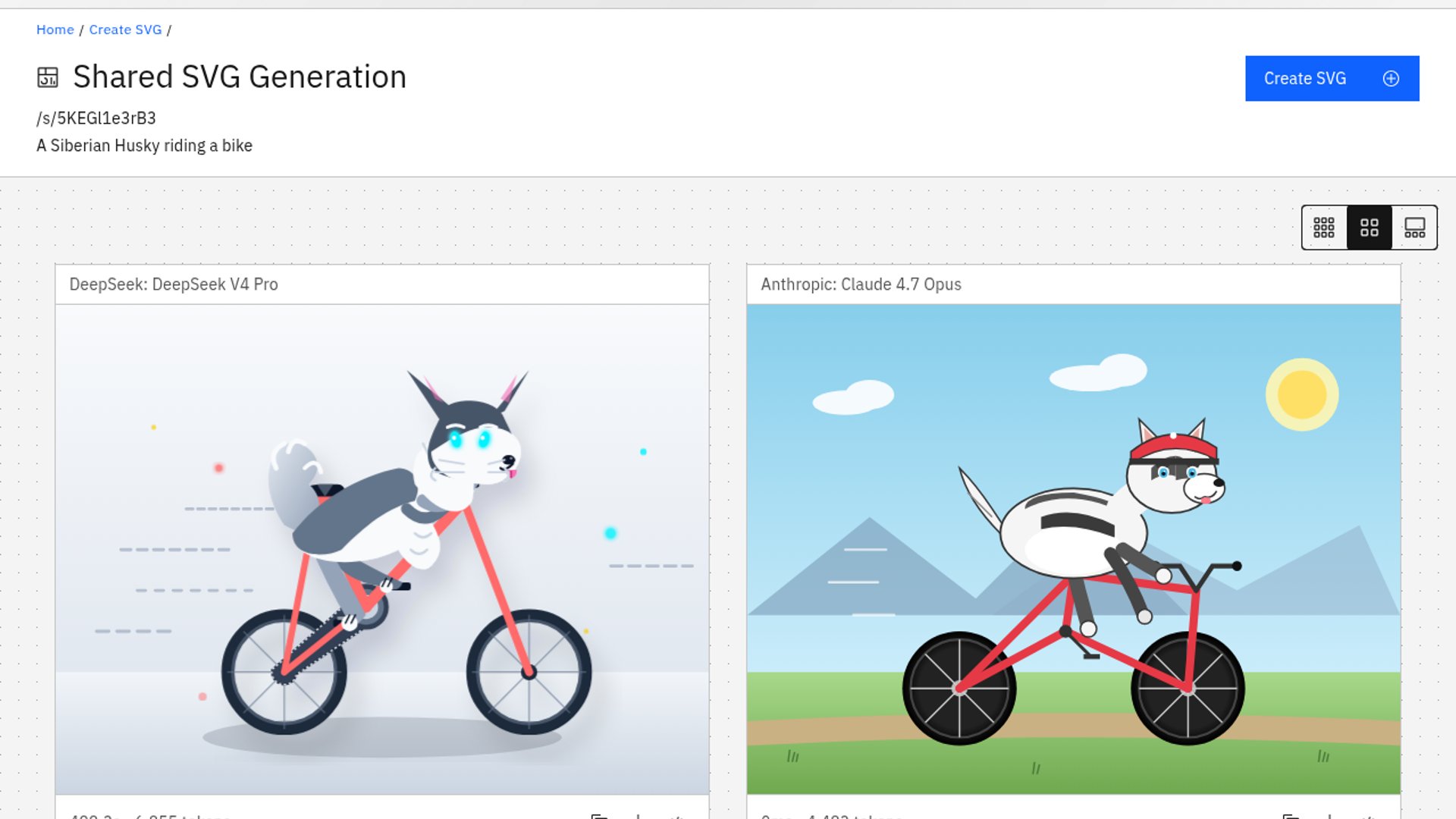The image size is (1456, 819).
Task: Open the Claude 4.7 Opus husky image
Action: click(x=1074, y=549)
